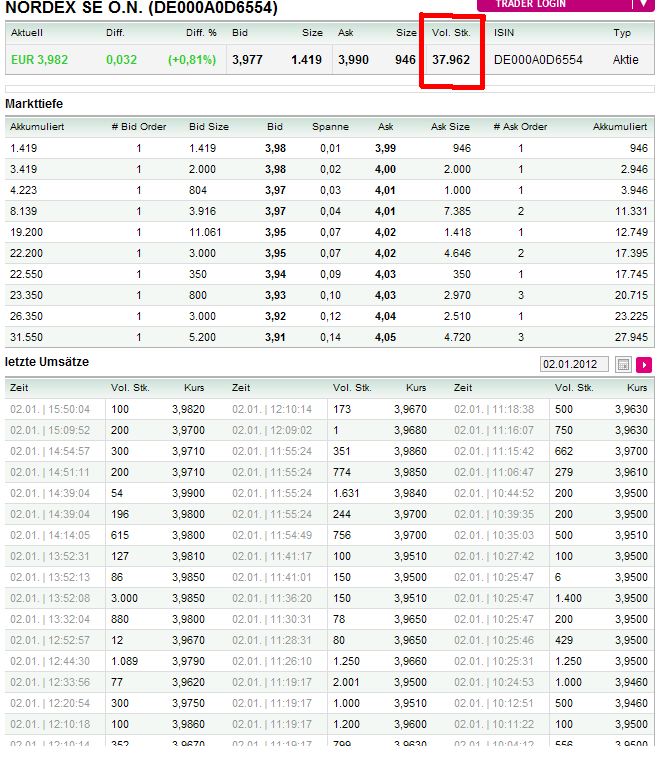The width and height of the screenshot is (665, 762).
Task: Click the Bid Size column header
Action: pos(209,127)
